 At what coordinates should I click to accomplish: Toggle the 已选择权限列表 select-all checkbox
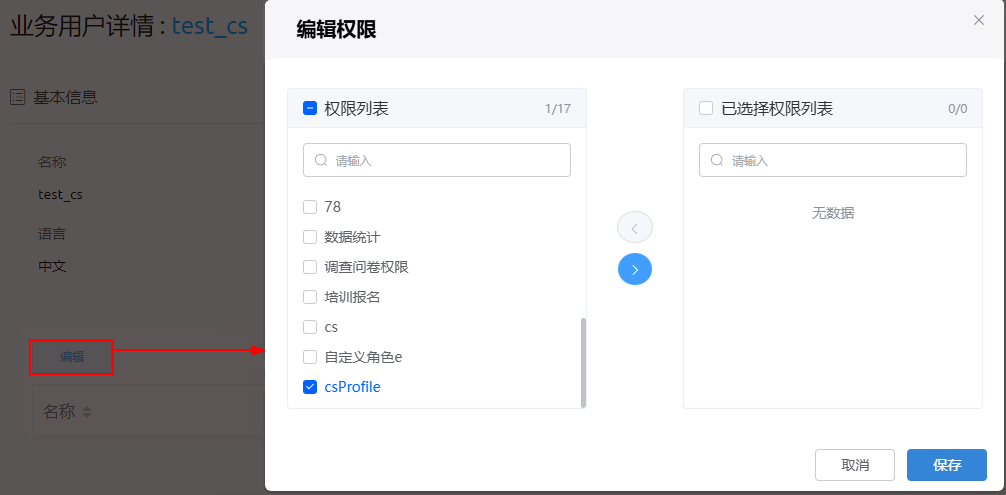pos(706,108)
